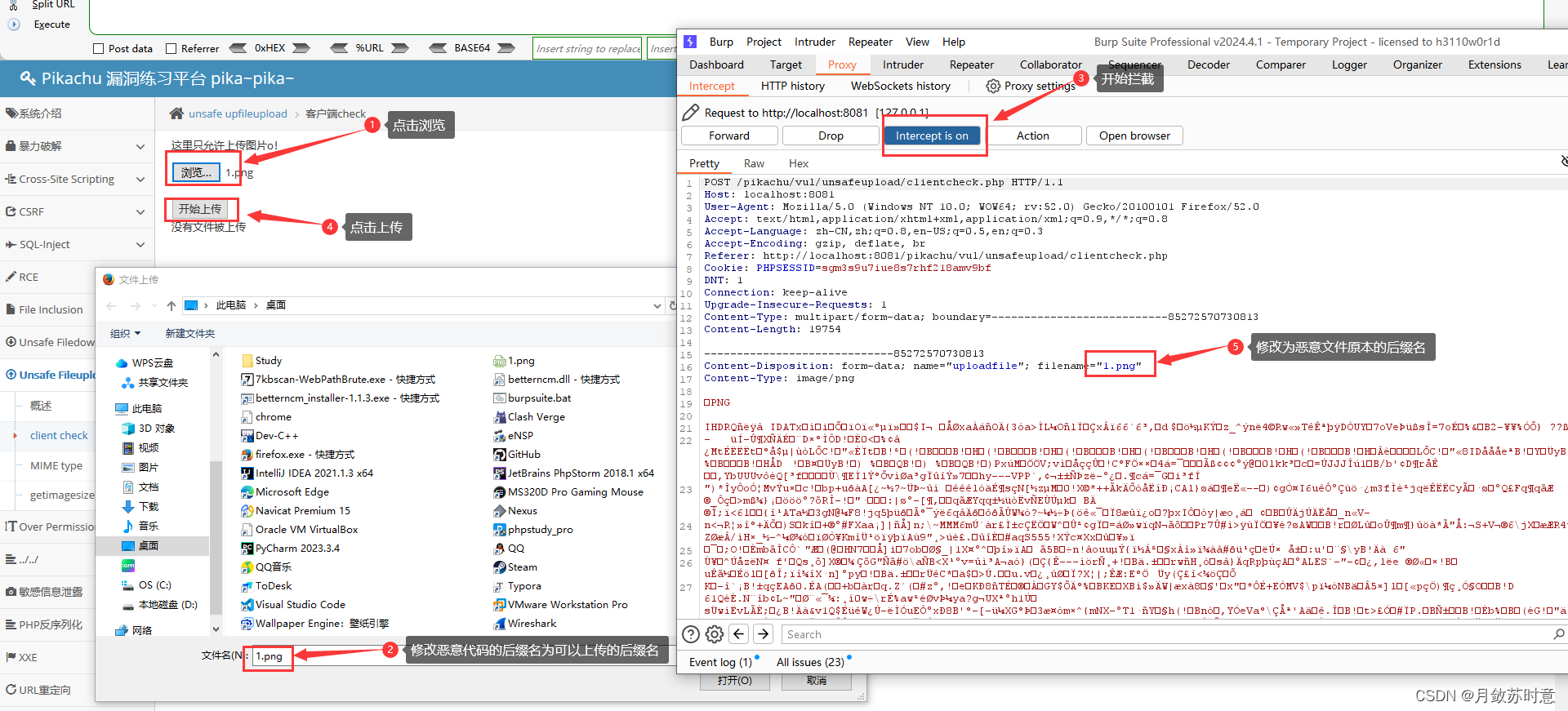The image size is (1568, 711).
Task: Open the 组织 dropdown in file dialog
Action: coord(125,334)
